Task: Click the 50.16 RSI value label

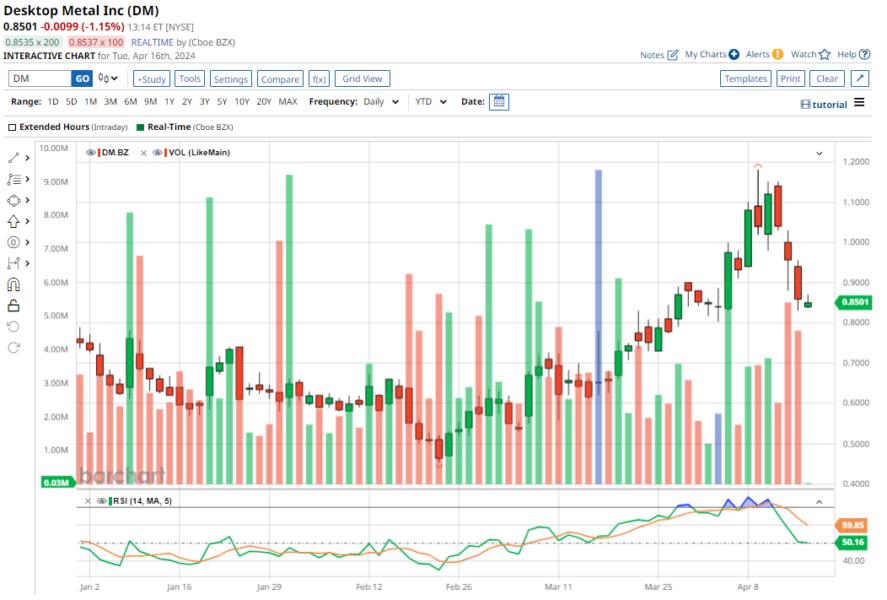Action: point(852,542)
